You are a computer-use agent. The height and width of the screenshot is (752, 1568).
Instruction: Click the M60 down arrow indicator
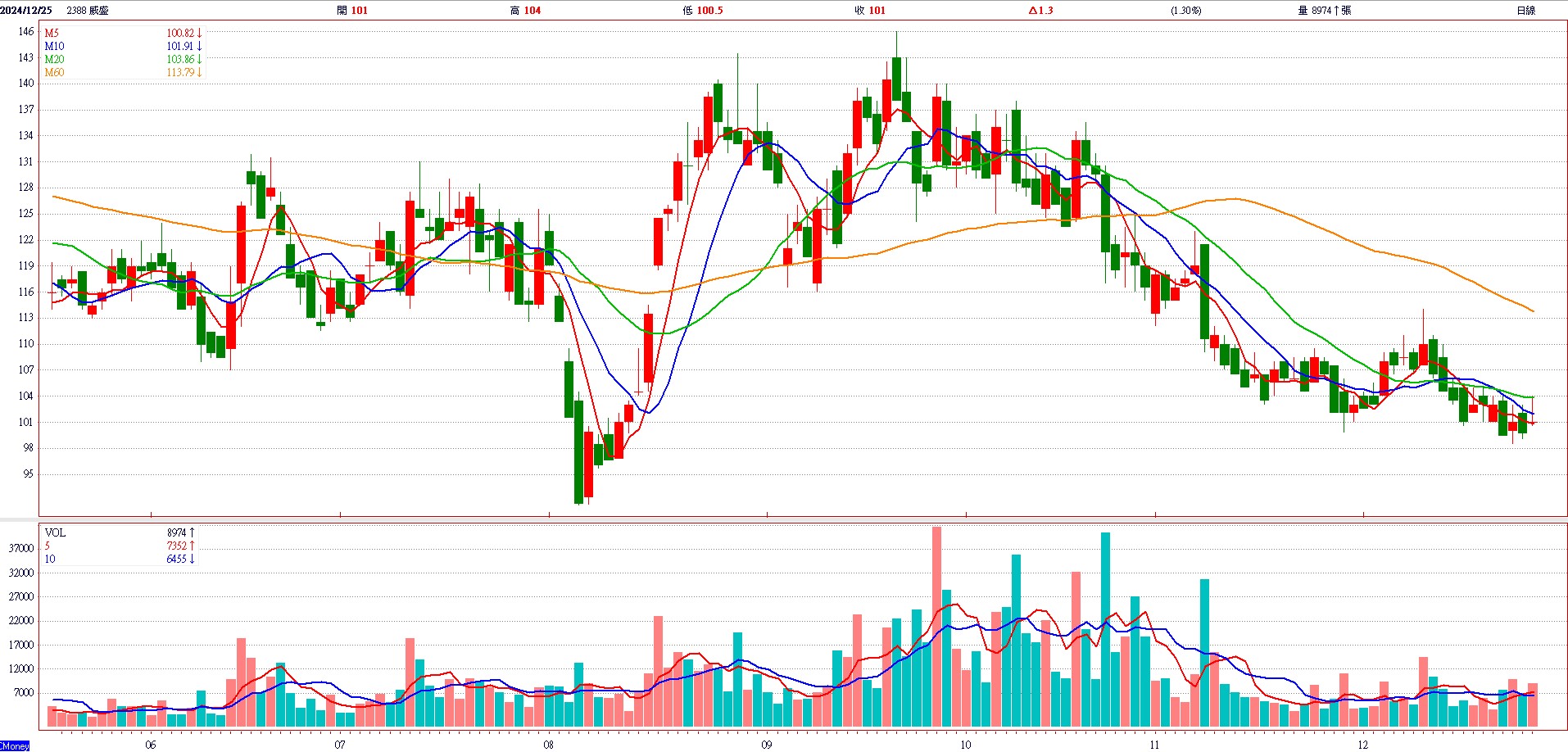click(x=199, y=73)
